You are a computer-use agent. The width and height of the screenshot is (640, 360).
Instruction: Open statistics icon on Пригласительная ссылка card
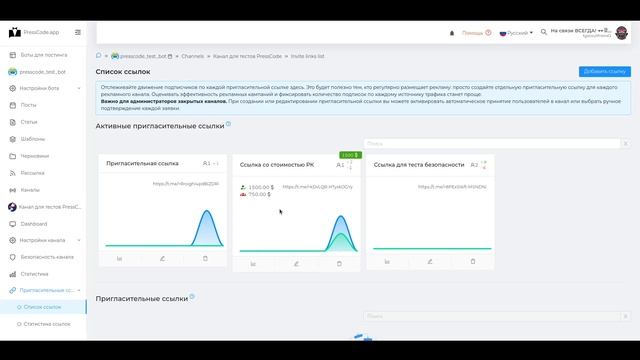(x=120, y=258)
